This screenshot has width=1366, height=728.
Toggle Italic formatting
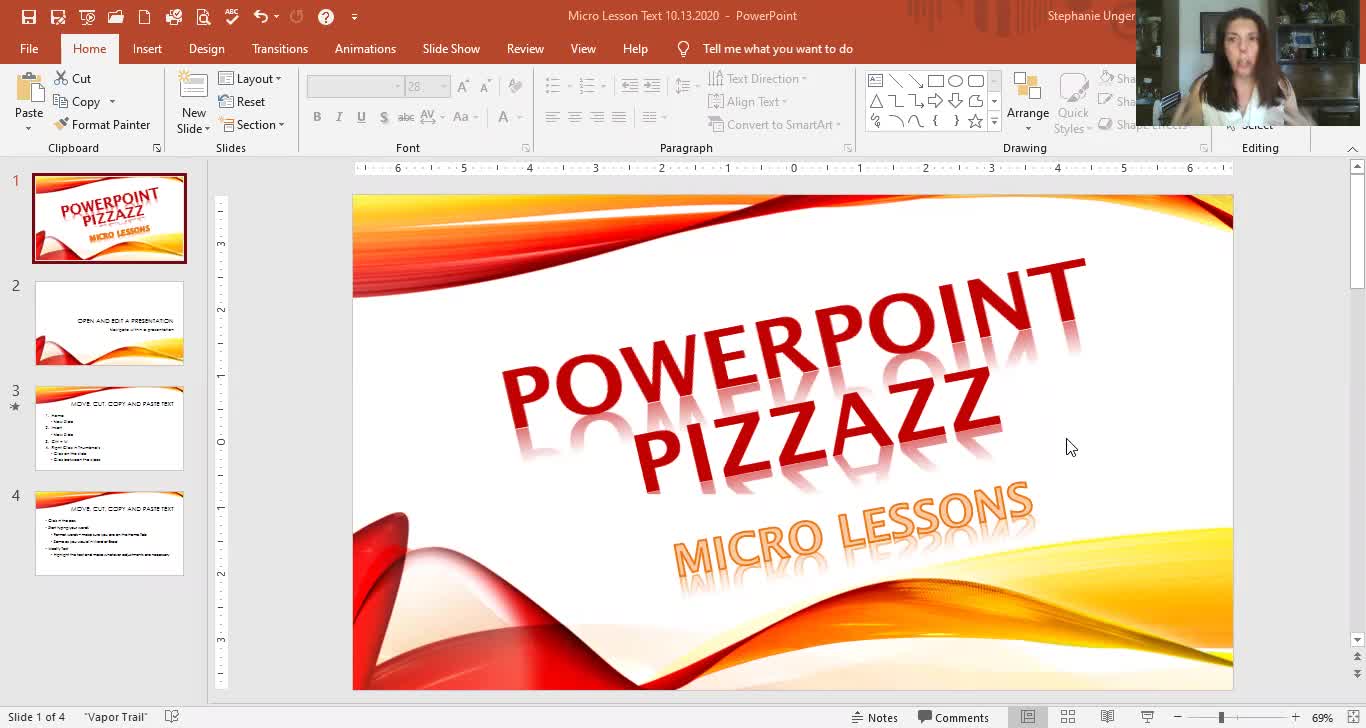(x=339, y=117)
